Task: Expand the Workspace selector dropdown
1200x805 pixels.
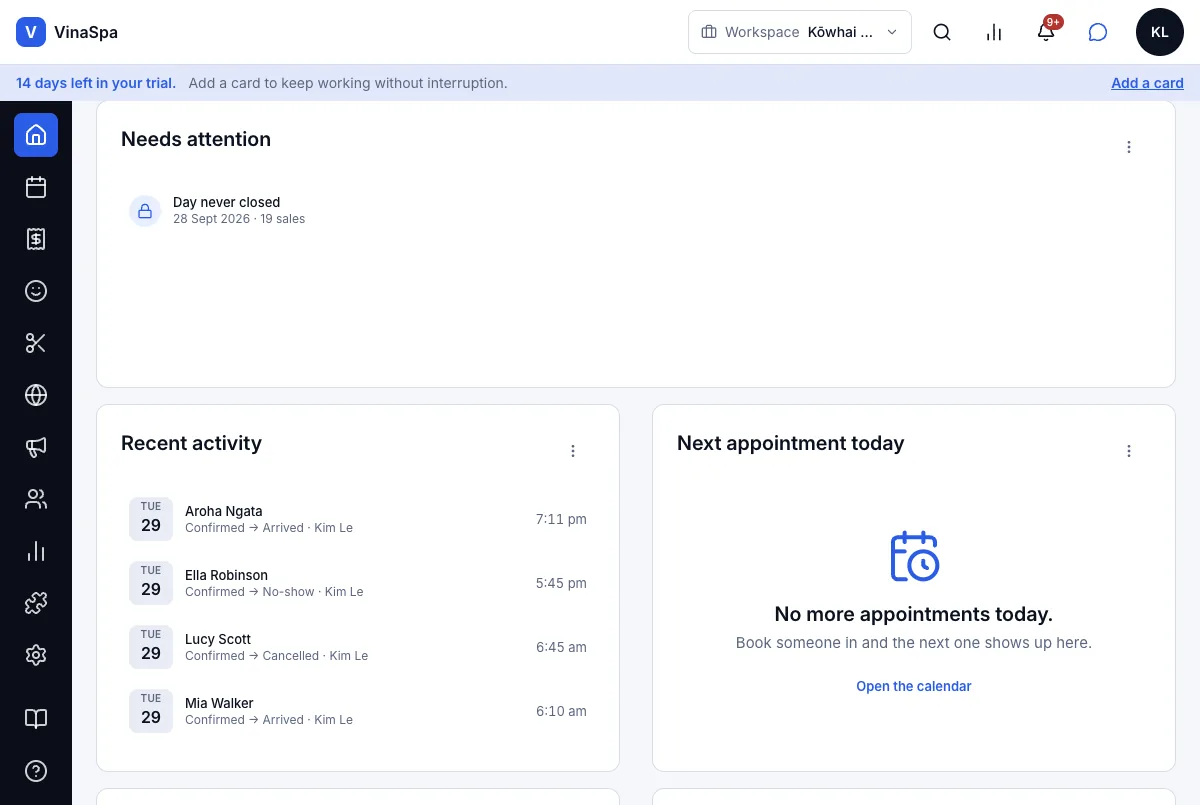Action: pos(800,32)
